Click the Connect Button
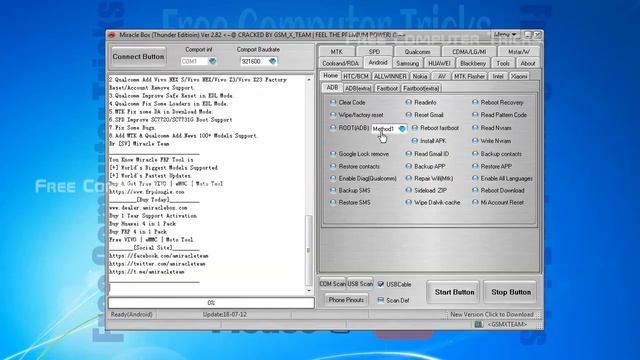640x360 pixels. click(138, 57)
